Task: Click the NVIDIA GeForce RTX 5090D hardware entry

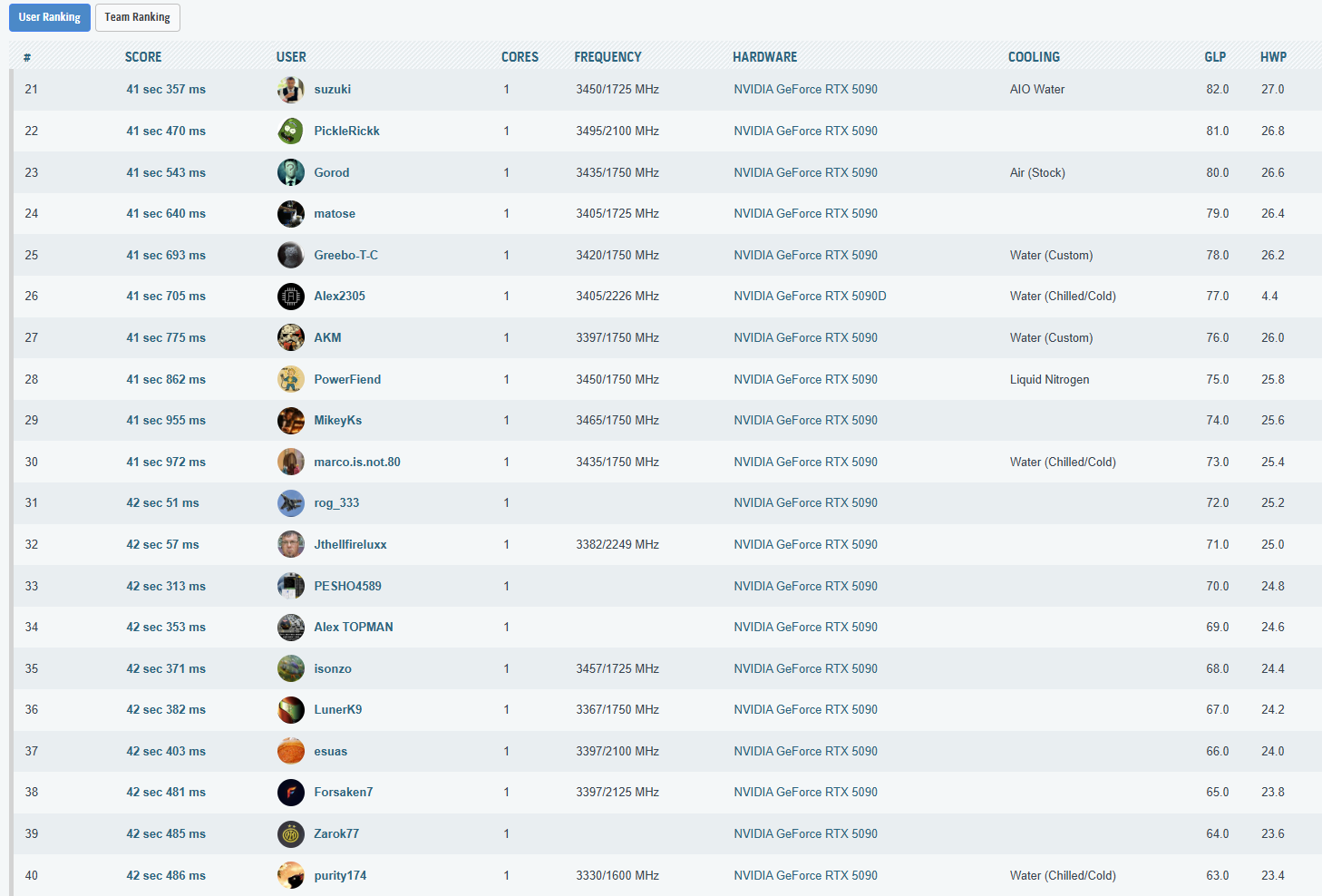Action: click(810, 297)
